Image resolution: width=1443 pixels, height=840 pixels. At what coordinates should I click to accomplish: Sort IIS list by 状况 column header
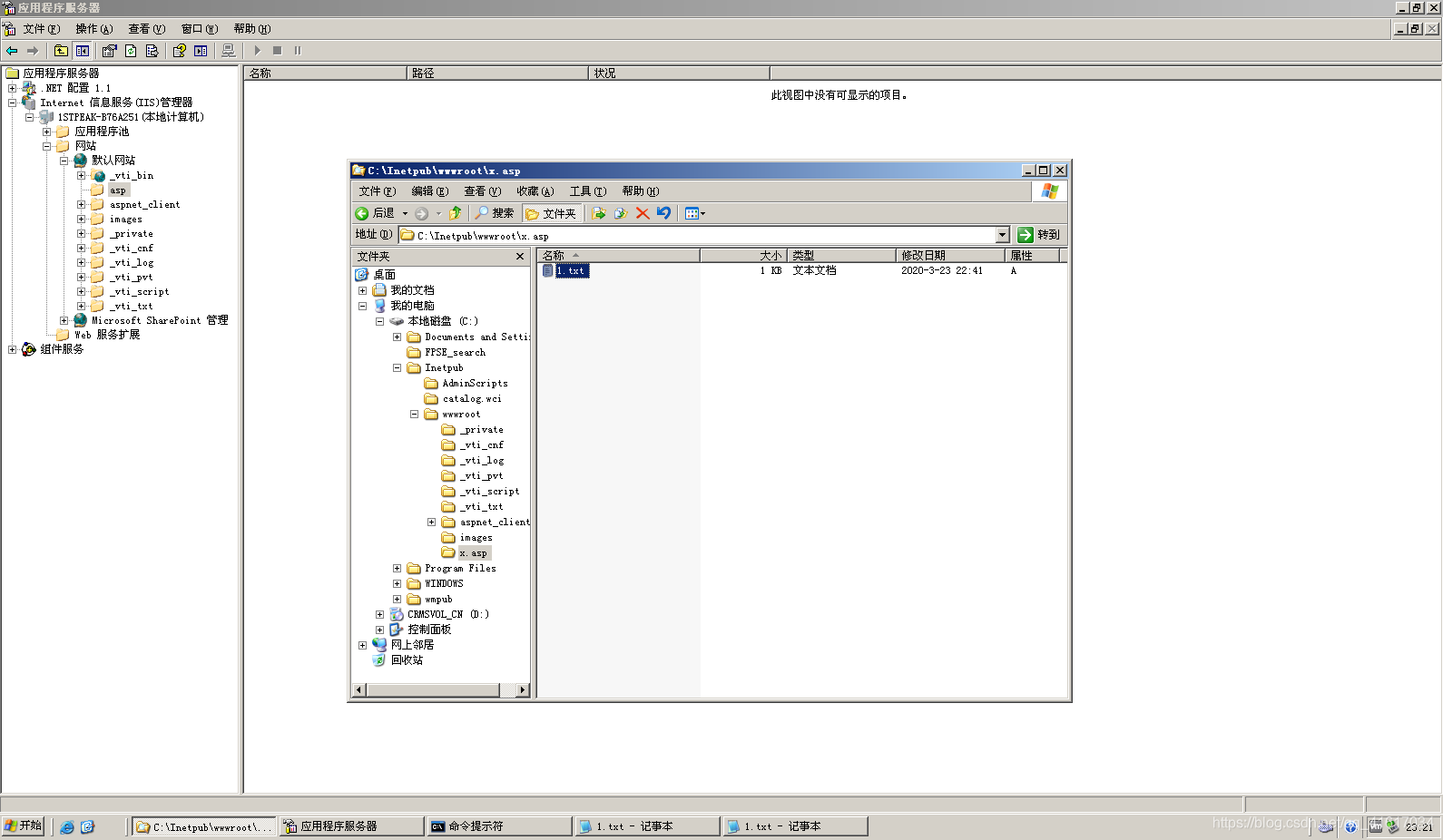tap(679, 73)
